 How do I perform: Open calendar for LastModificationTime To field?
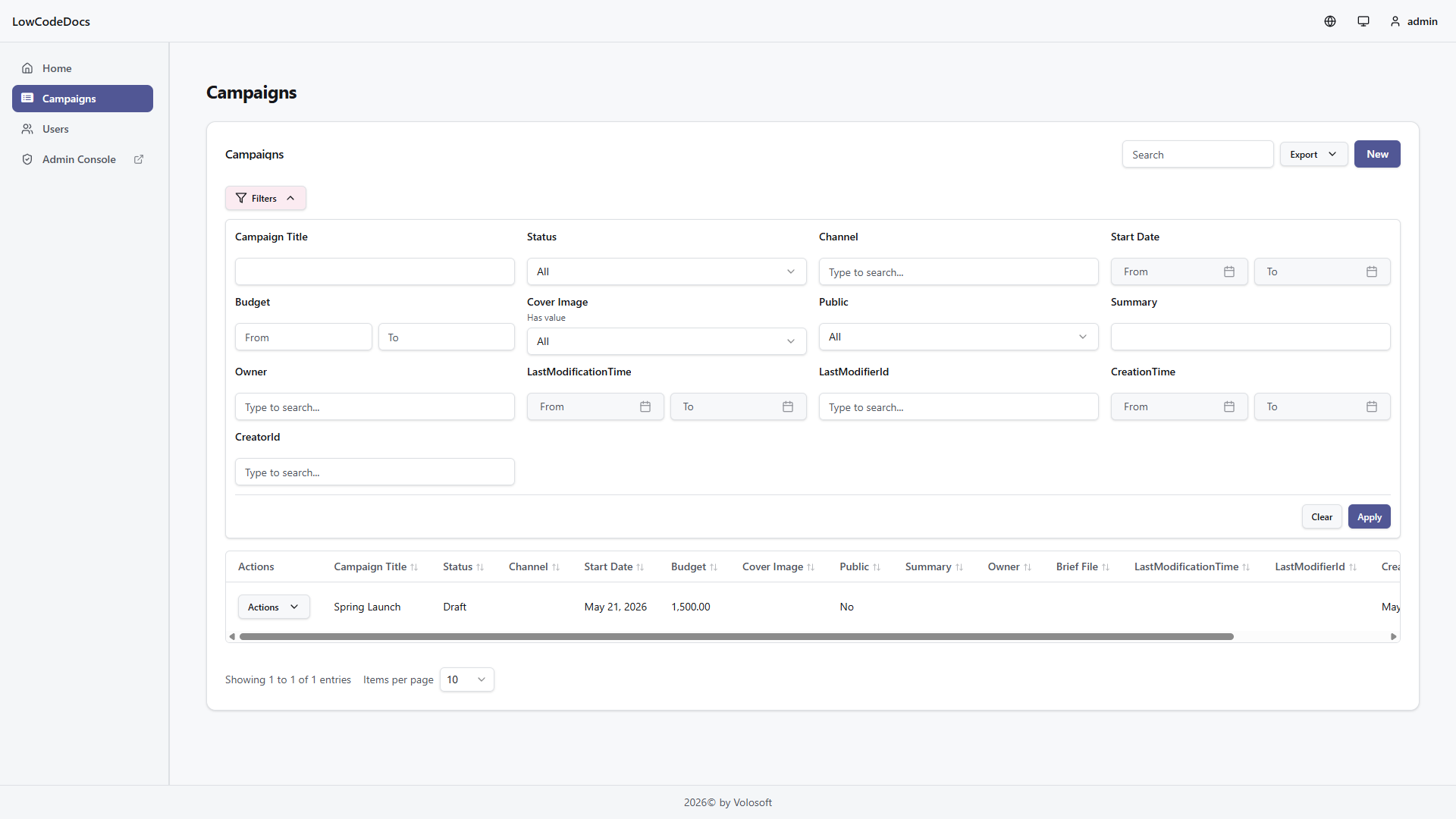point(788,406)
